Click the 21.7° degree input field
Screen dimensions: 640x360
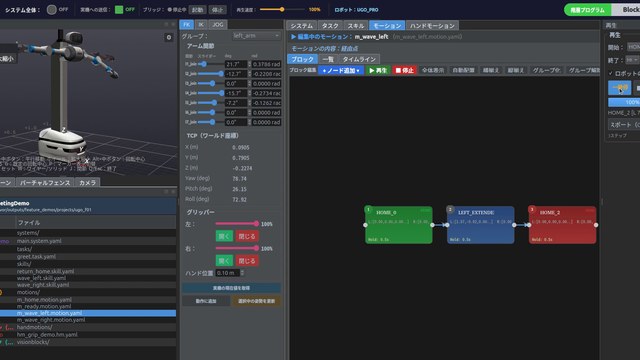pos(236,64)
